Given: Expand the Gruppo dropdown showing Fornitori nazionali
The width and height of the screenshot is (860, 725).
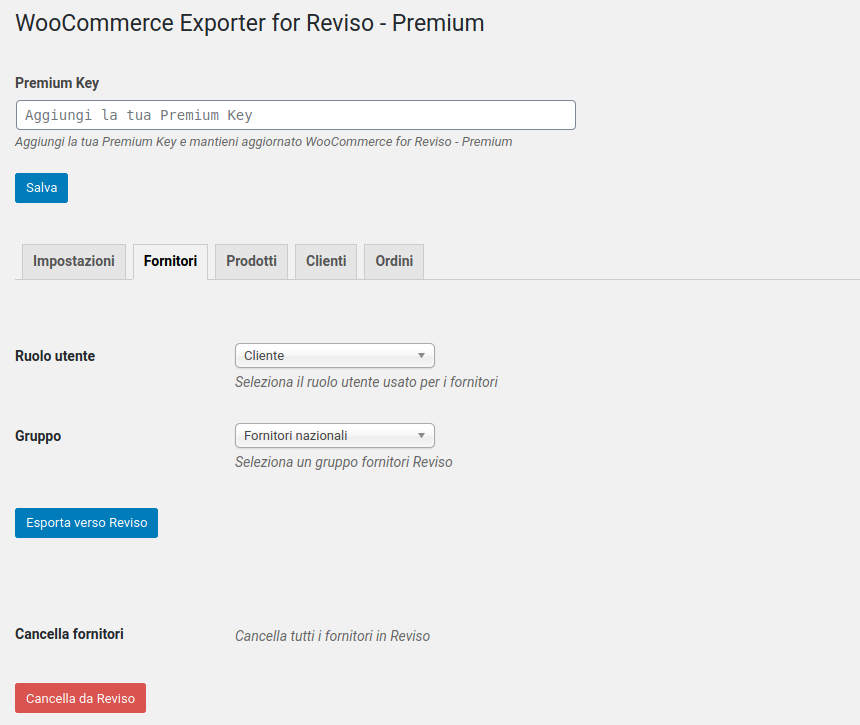Looking at the screenshot, I should tap(335, 435).
